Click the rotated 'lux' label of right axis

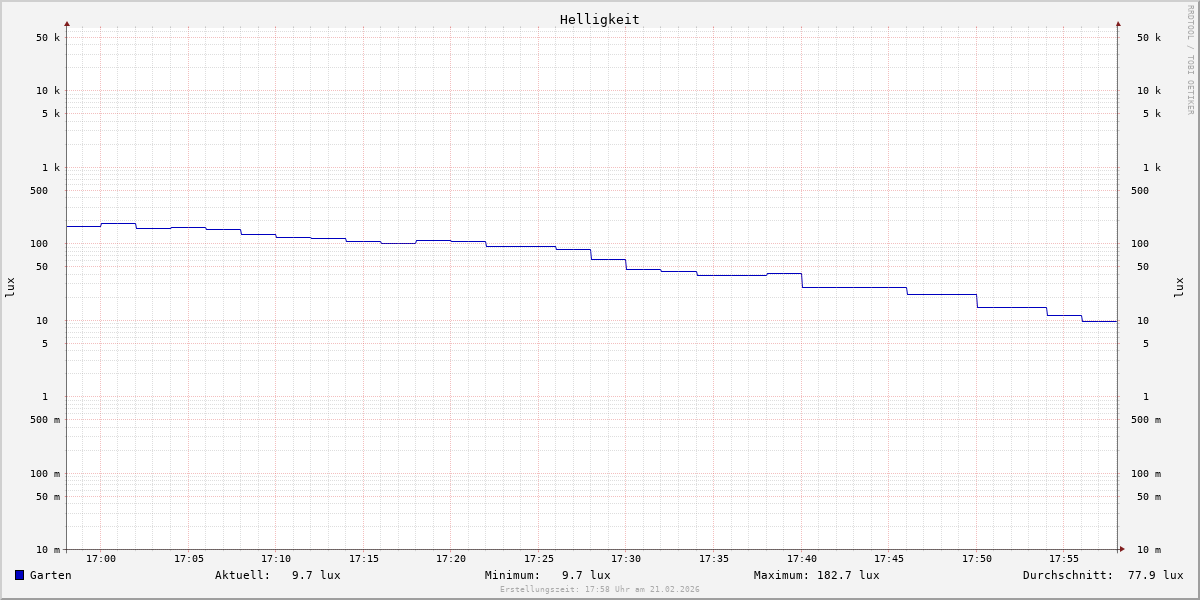tap(1179, 287)
